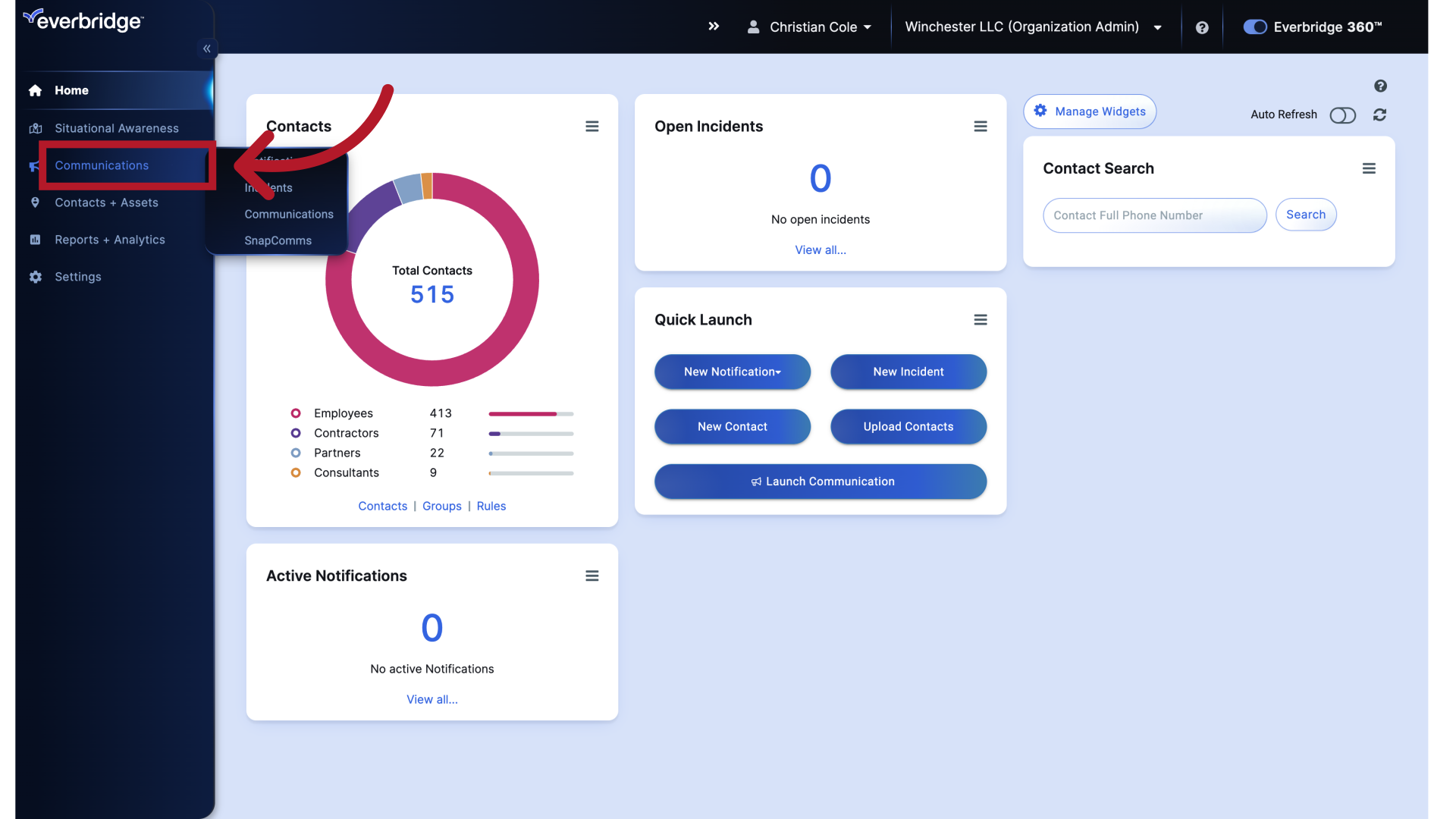Choose Incidents in the flyout submenu

(x=268, y=187)
